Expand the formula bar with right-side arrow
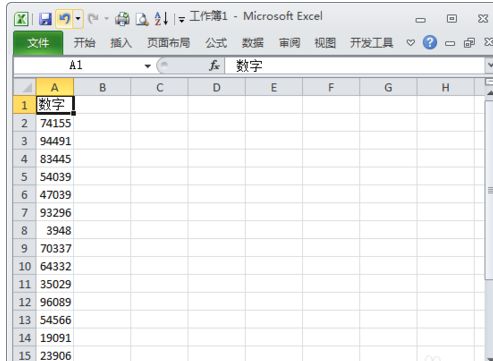This screenshot has height=361, width=493. tap(489, 65)
